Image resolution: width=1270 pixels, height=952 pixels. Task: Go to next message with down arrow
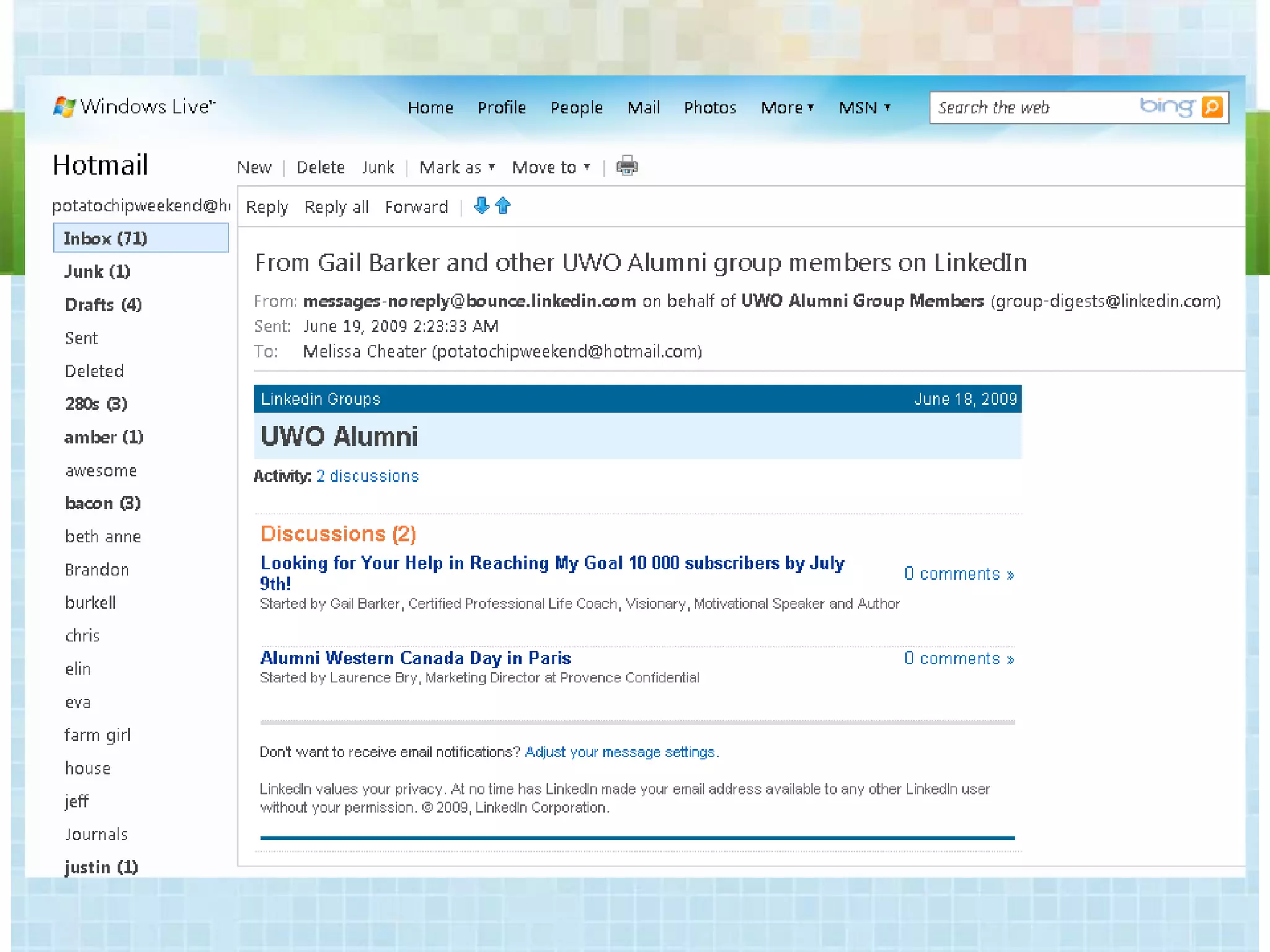481,206
